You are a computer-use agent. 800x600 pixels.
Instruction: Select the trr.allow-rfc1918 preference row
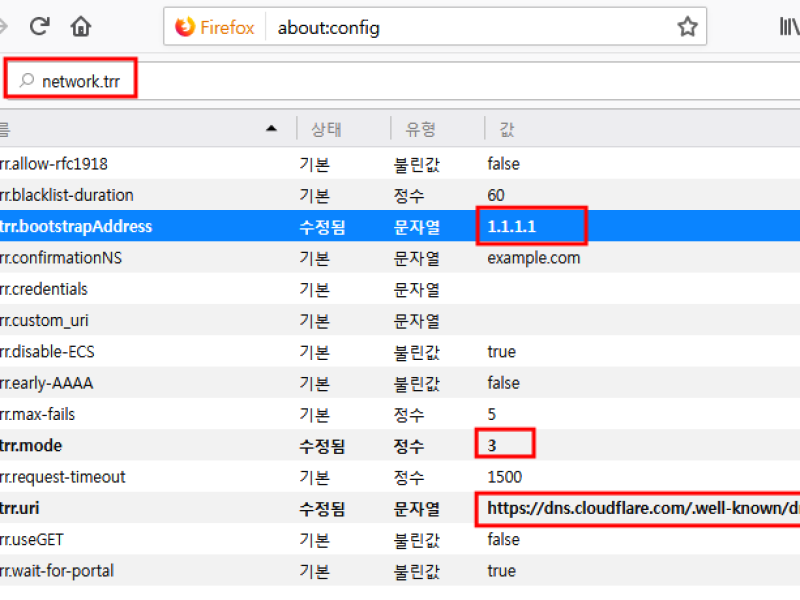pos(400,164)
